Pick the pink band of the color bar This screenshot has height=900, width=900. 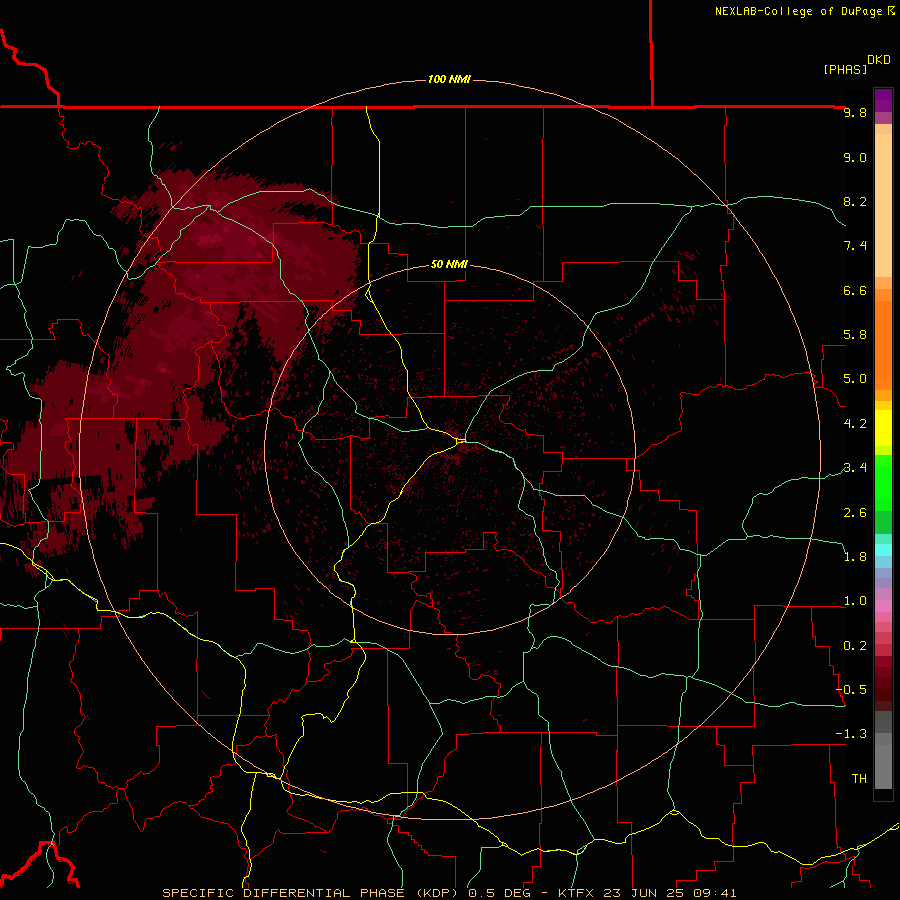click(883, 606)
